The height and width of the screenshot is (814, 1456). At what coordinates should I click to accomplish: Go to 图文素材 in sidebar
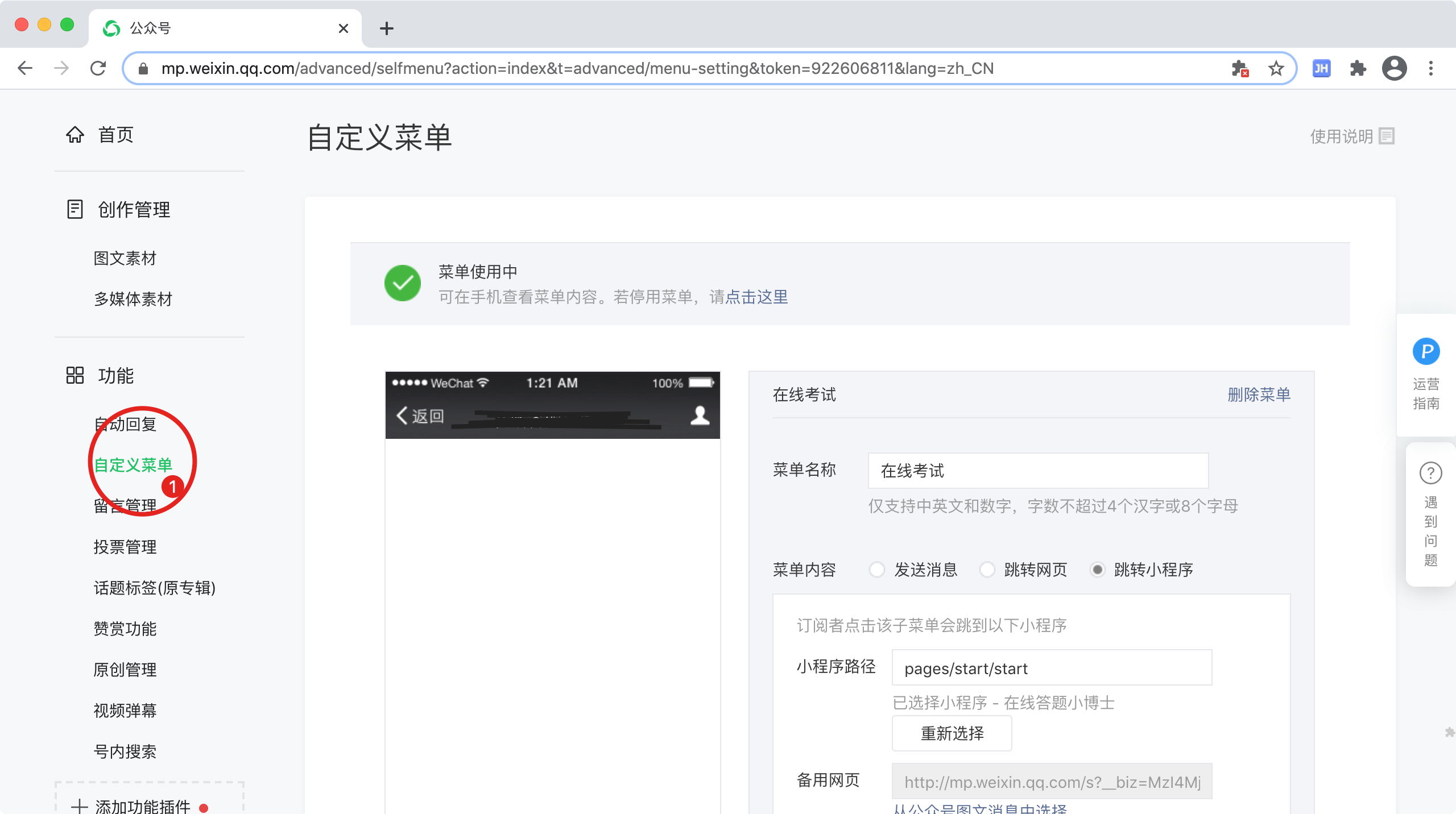[125, 258]
